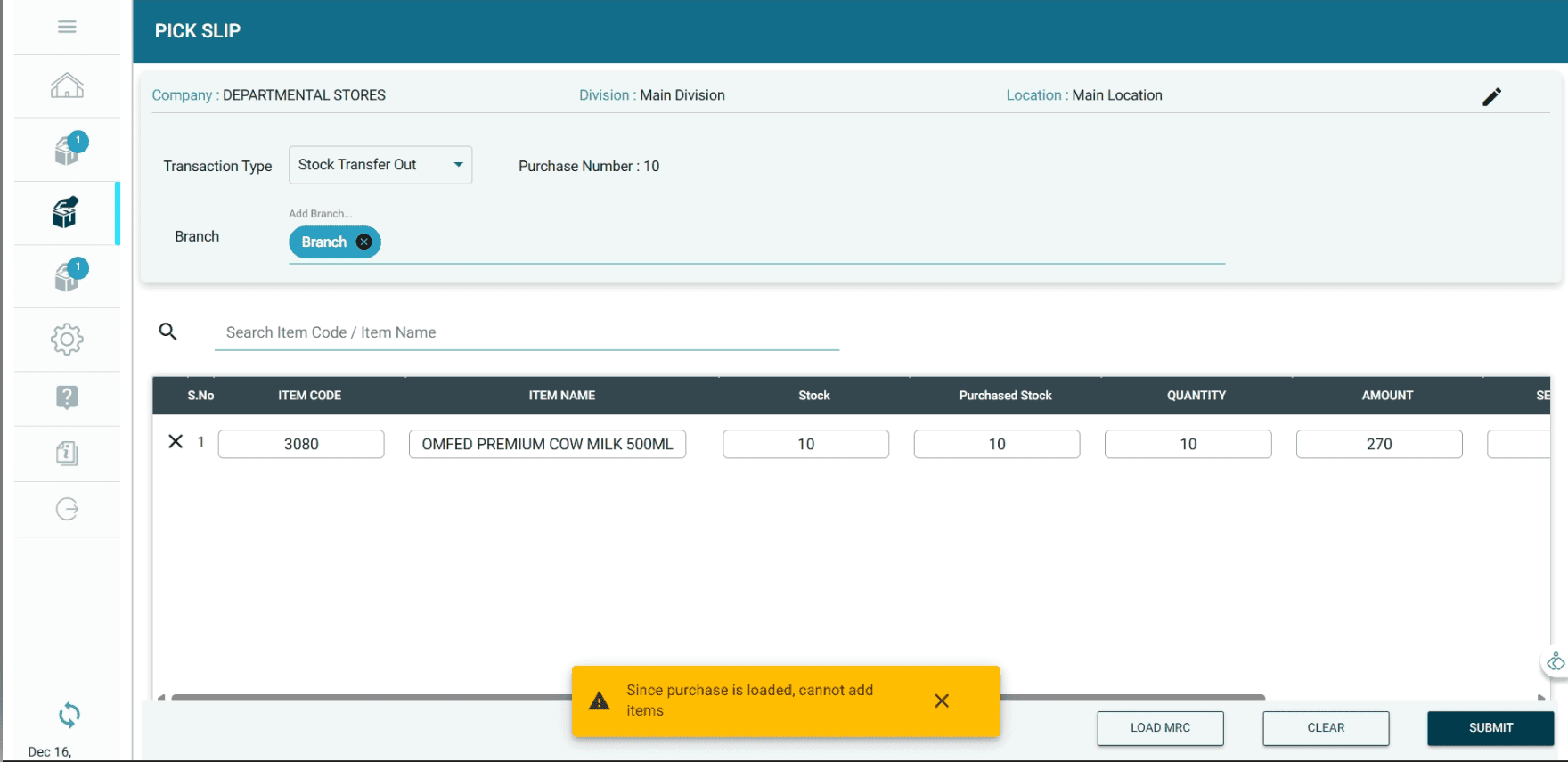This screenshot has width=1568, height=762.
Task: Go to the home dashboard icon
Action: point(67,86)
